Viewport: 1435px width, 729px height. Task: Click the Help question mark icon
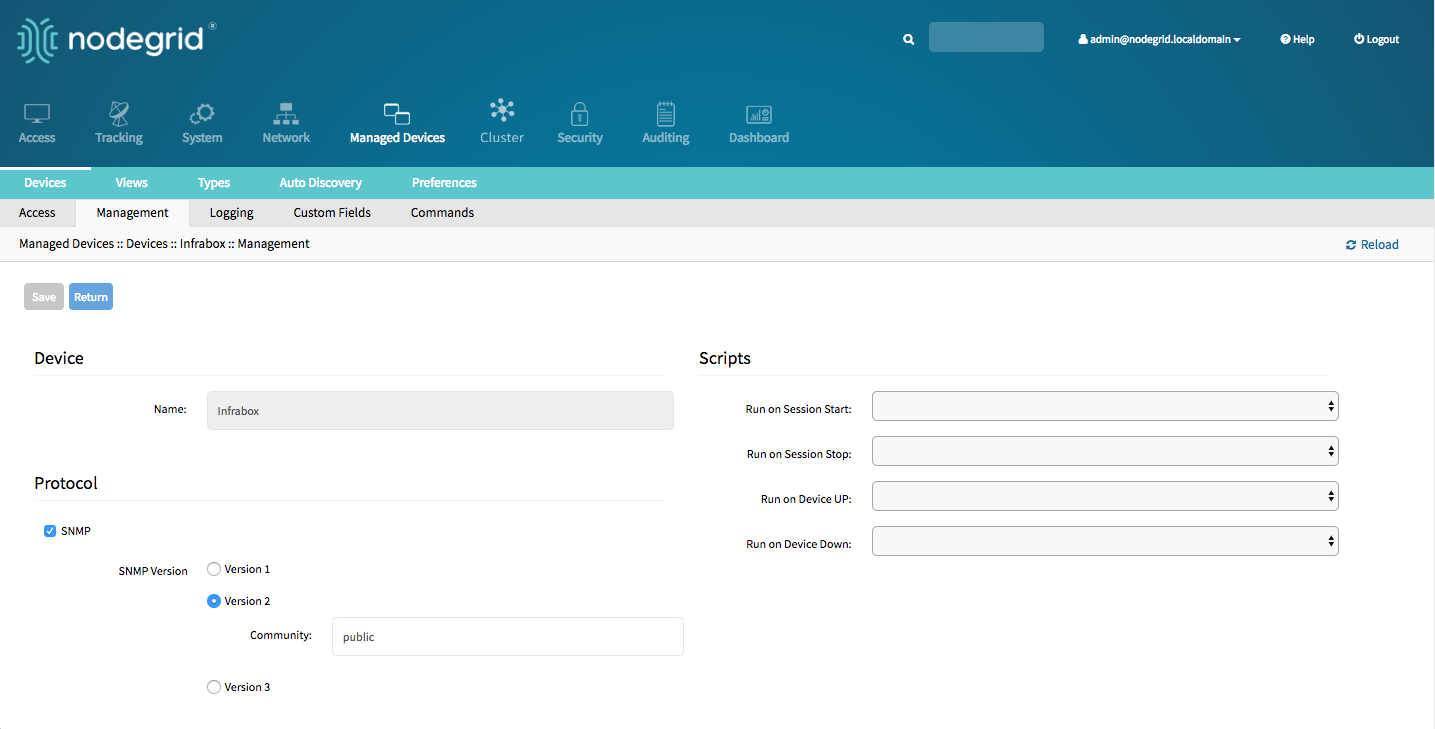click(x=1285, y=39)
